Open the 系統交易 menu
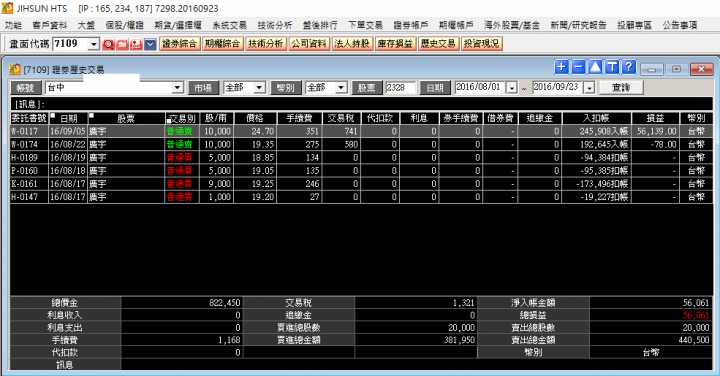 pyautogui.click(x=230, y=25)
